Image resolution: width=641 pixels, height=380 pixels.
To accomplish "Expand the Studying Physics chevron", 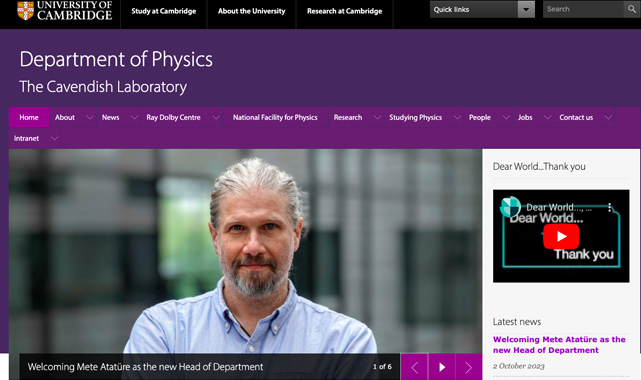I will pos(457,118).
